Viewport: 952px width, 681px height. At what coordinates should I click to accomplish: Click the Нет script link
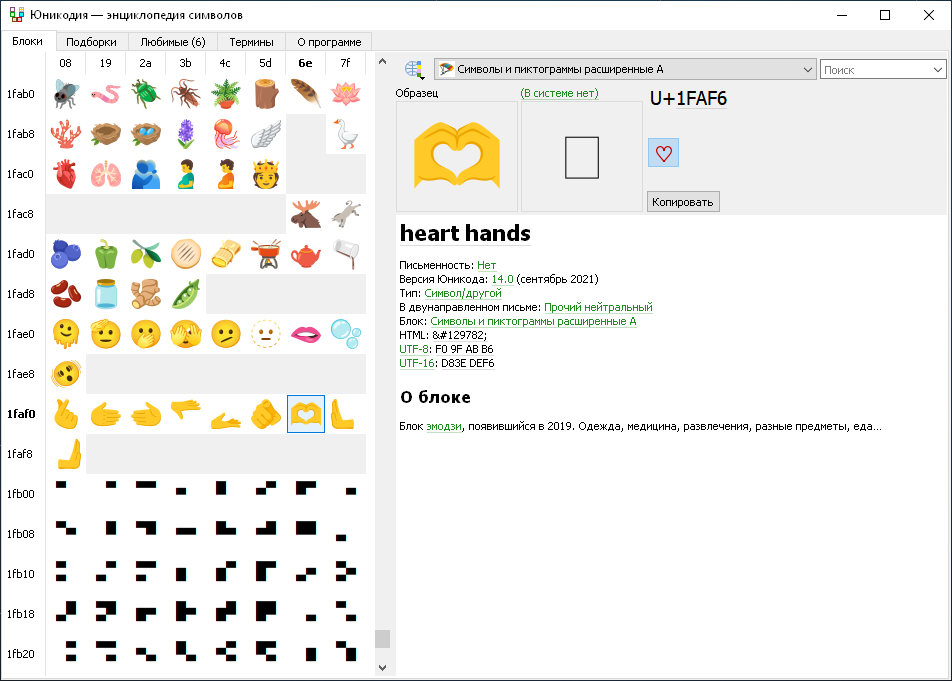(486, 265)
